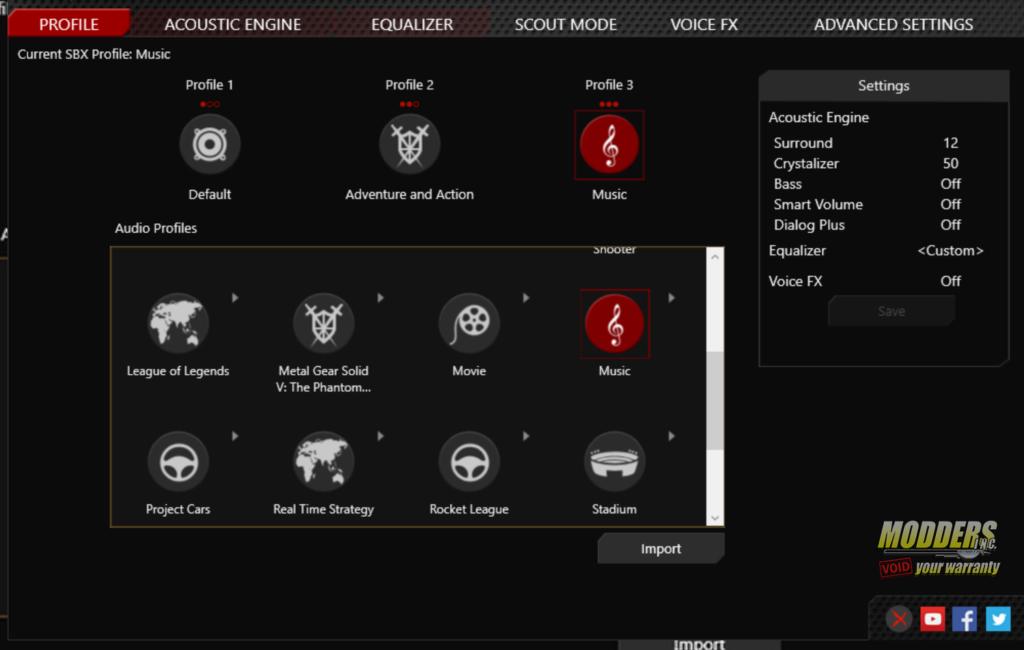Open the Equalizer tab
The image size is (1024, 650).
pyautogui.click(x=412, y=24)
